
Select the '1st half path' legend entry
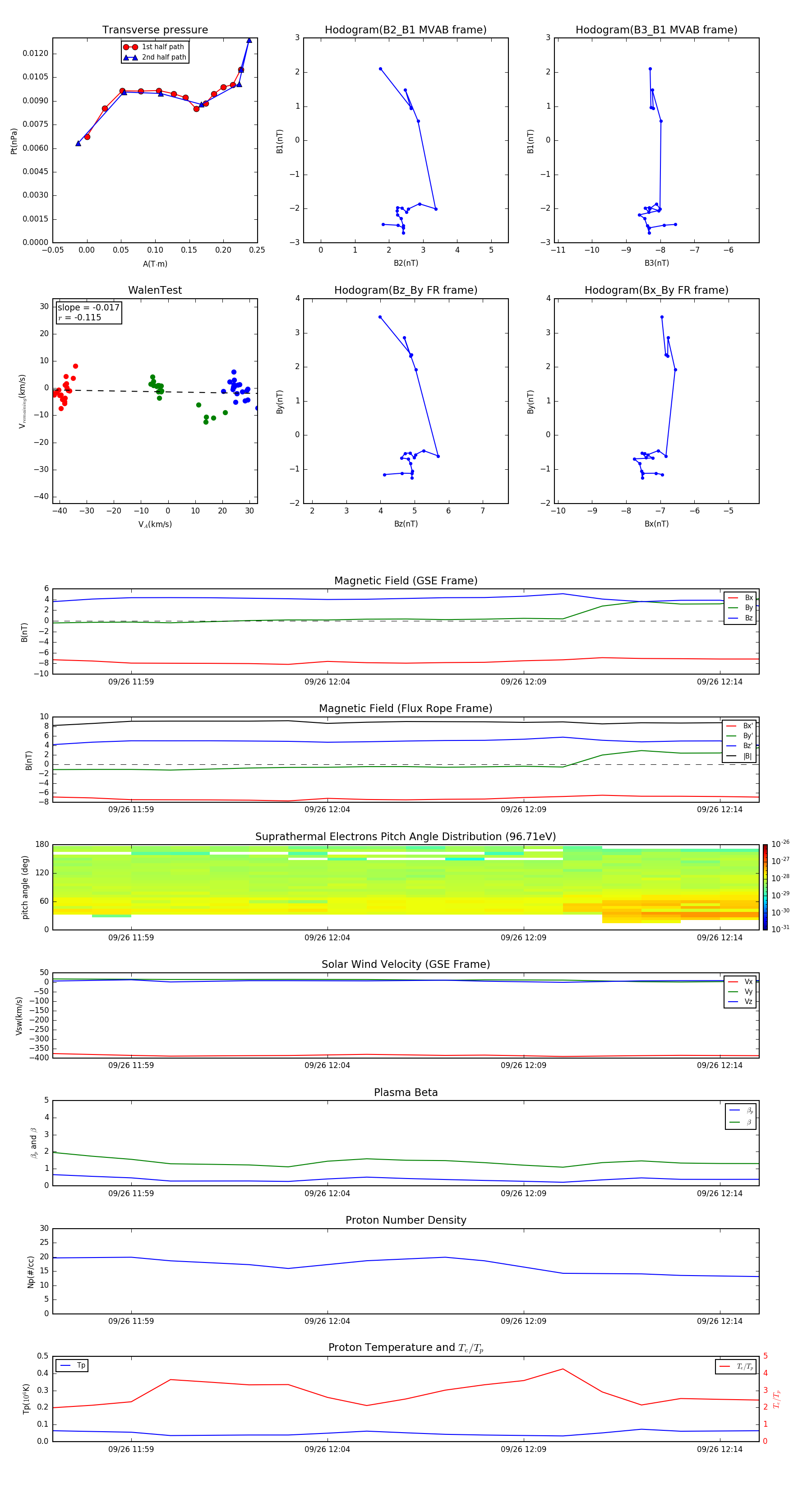pos(154,47)
